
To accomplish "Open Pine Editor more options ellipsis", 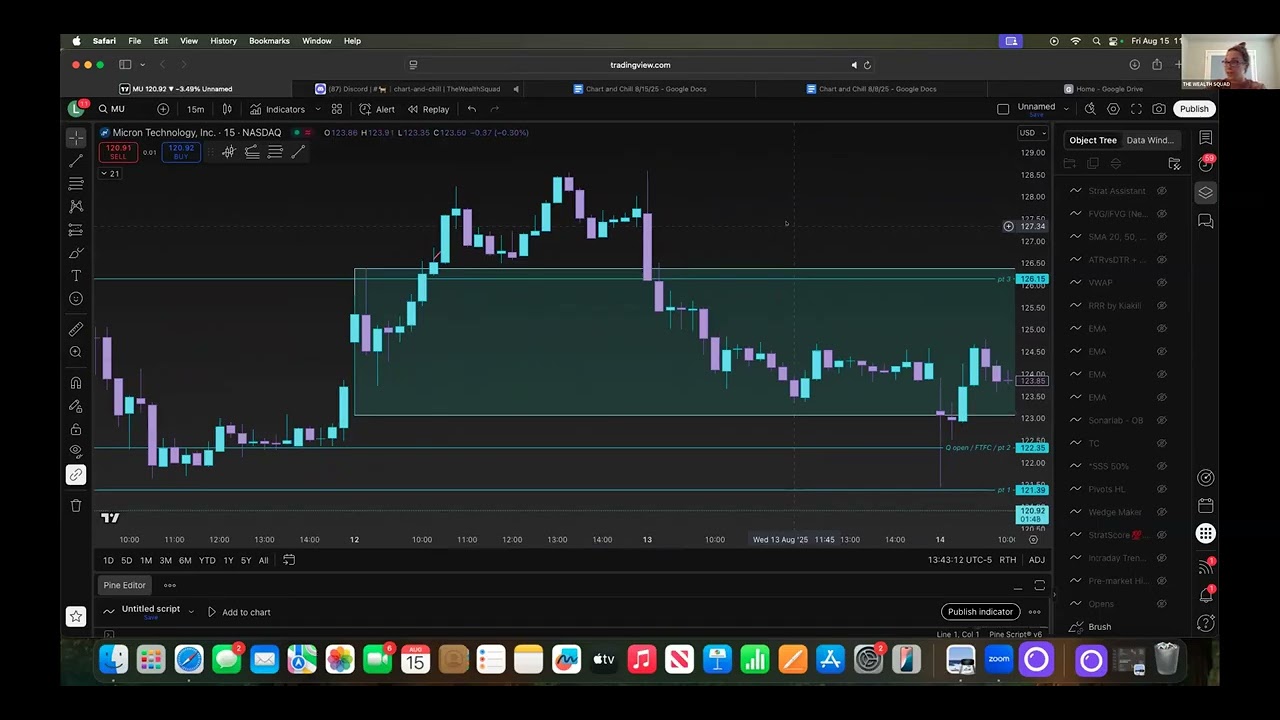I will click(x=170, y=585).
